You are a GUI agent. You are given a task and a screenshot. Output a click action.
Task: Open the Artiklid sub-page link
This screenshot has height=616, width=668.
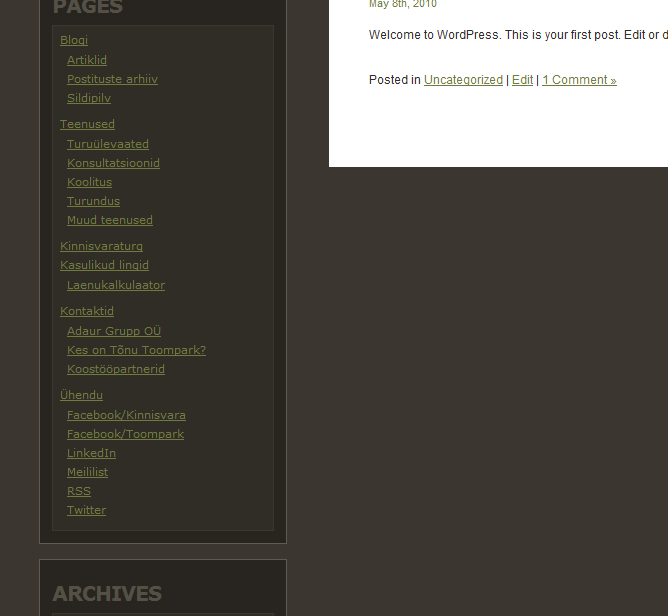(x=87, y=60)
